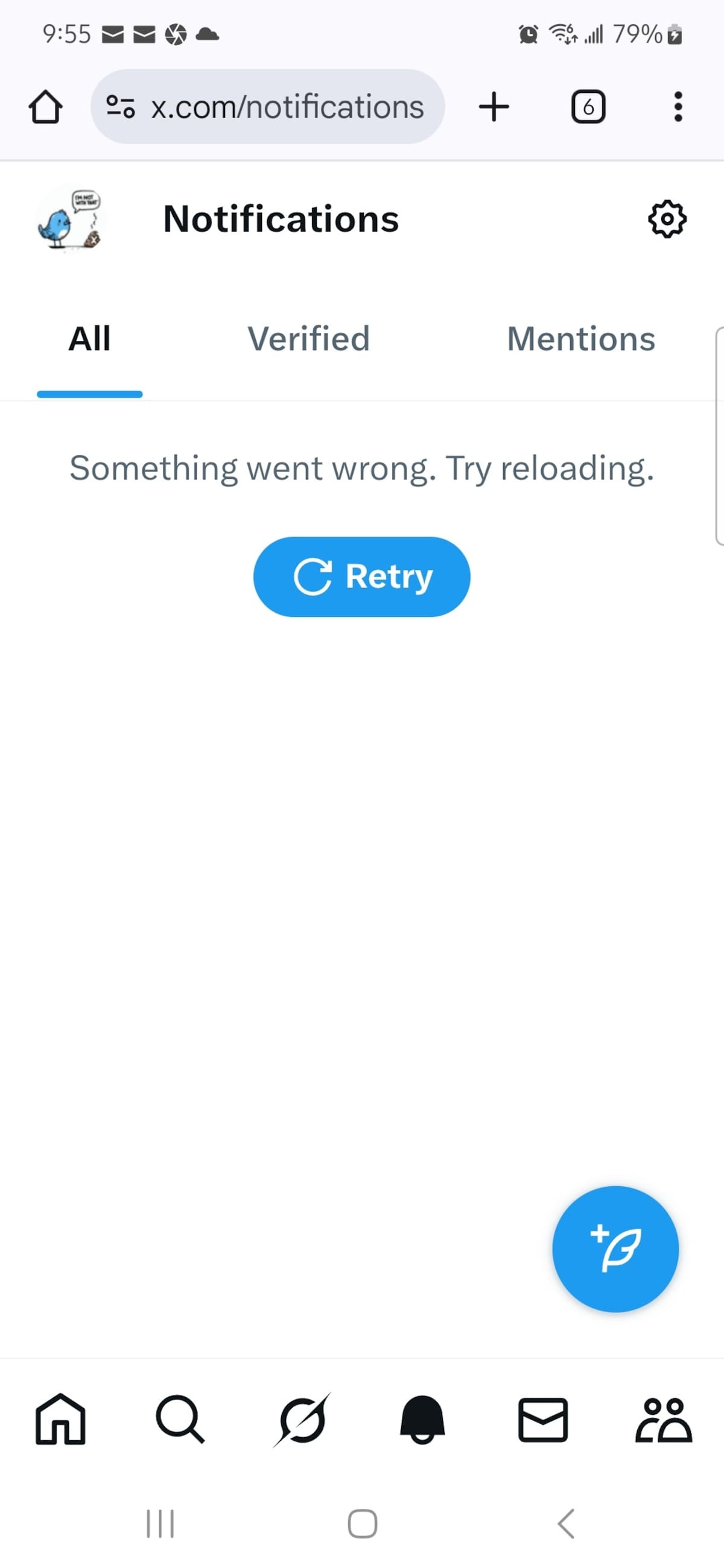Tap Android back navigation arrow
724x1568 pixels.
point(567,1523)
